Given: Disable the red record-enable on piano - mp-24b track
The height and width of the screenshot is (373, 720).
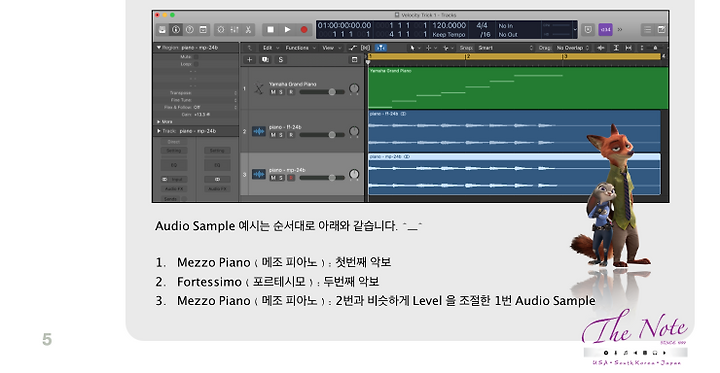Looking at the screenshot, I should coord(291,178).
